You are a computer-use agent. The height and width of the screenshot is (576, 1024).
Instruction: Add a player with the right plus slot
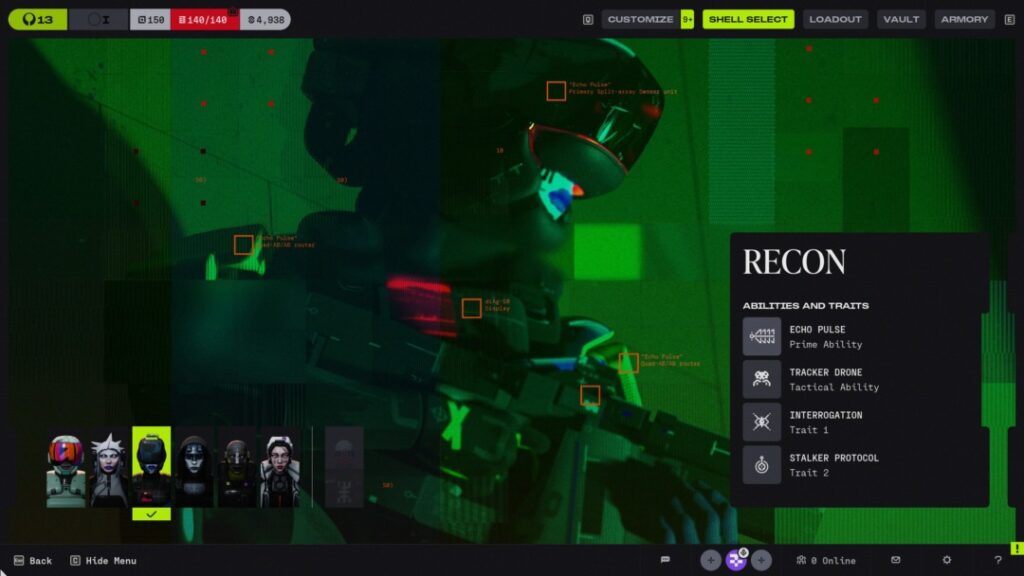tap(761, 560)
